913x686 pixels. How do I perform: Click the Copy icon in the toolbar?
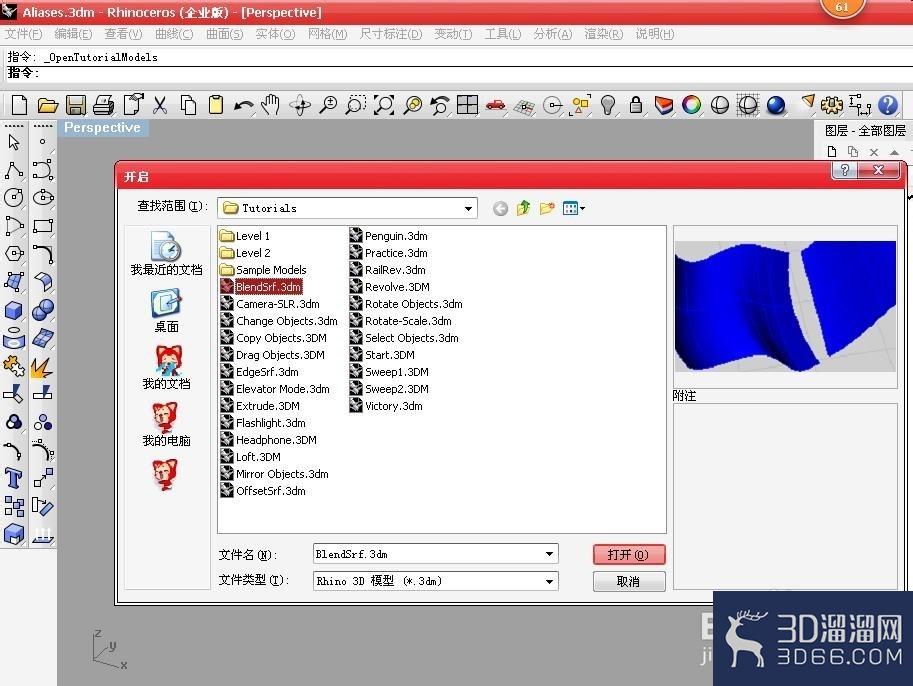click(x=188, y=105)
